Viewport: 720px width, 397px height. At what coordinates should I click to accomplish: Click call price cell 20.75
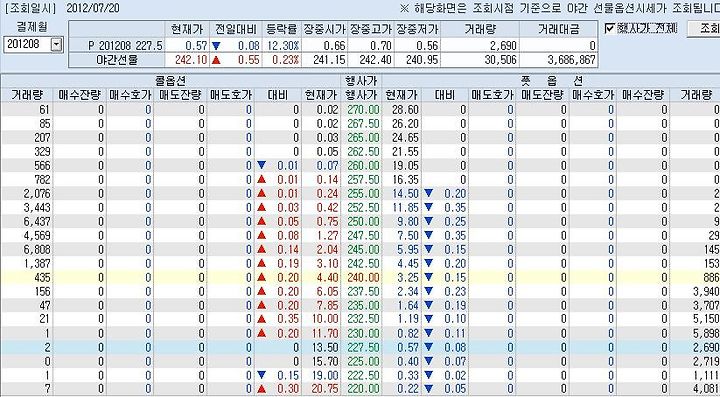(x=325, y=389)
